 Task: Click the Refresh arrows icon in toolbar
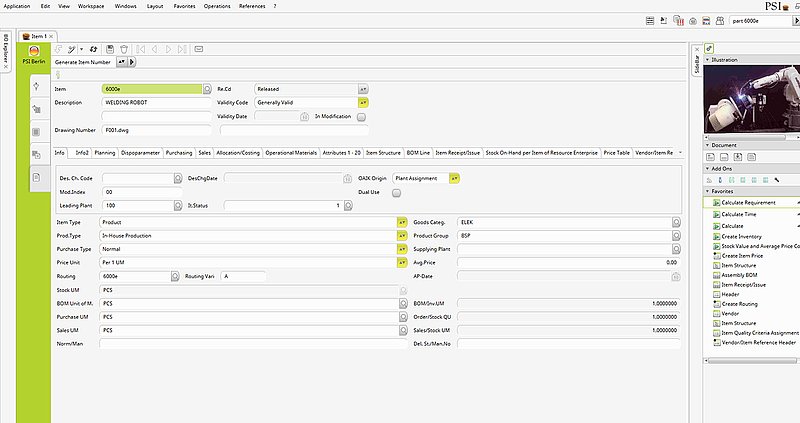tap(93, 49)
